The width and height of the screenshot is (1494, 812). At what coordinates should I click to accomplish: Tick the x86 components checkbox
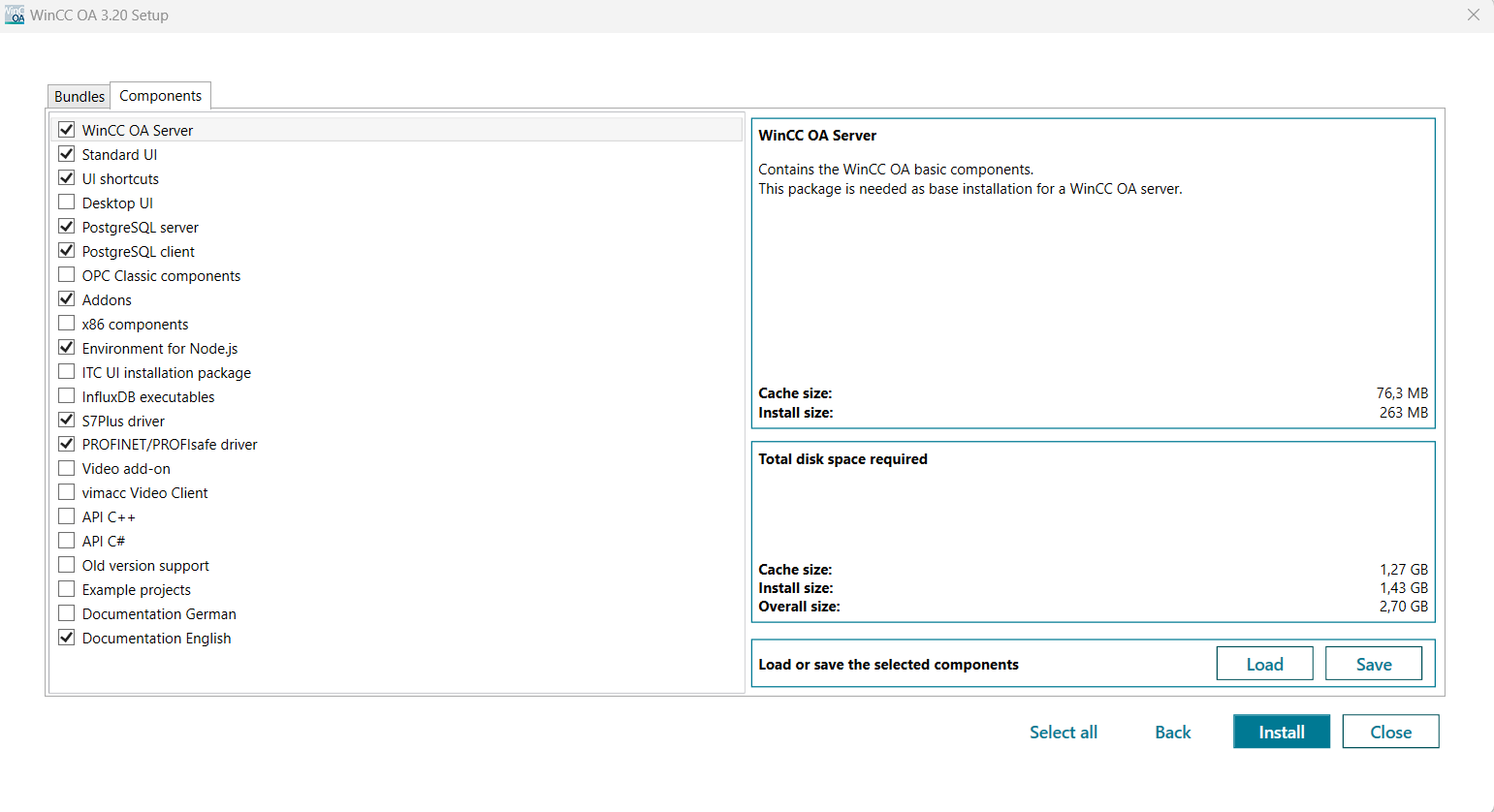67,324
